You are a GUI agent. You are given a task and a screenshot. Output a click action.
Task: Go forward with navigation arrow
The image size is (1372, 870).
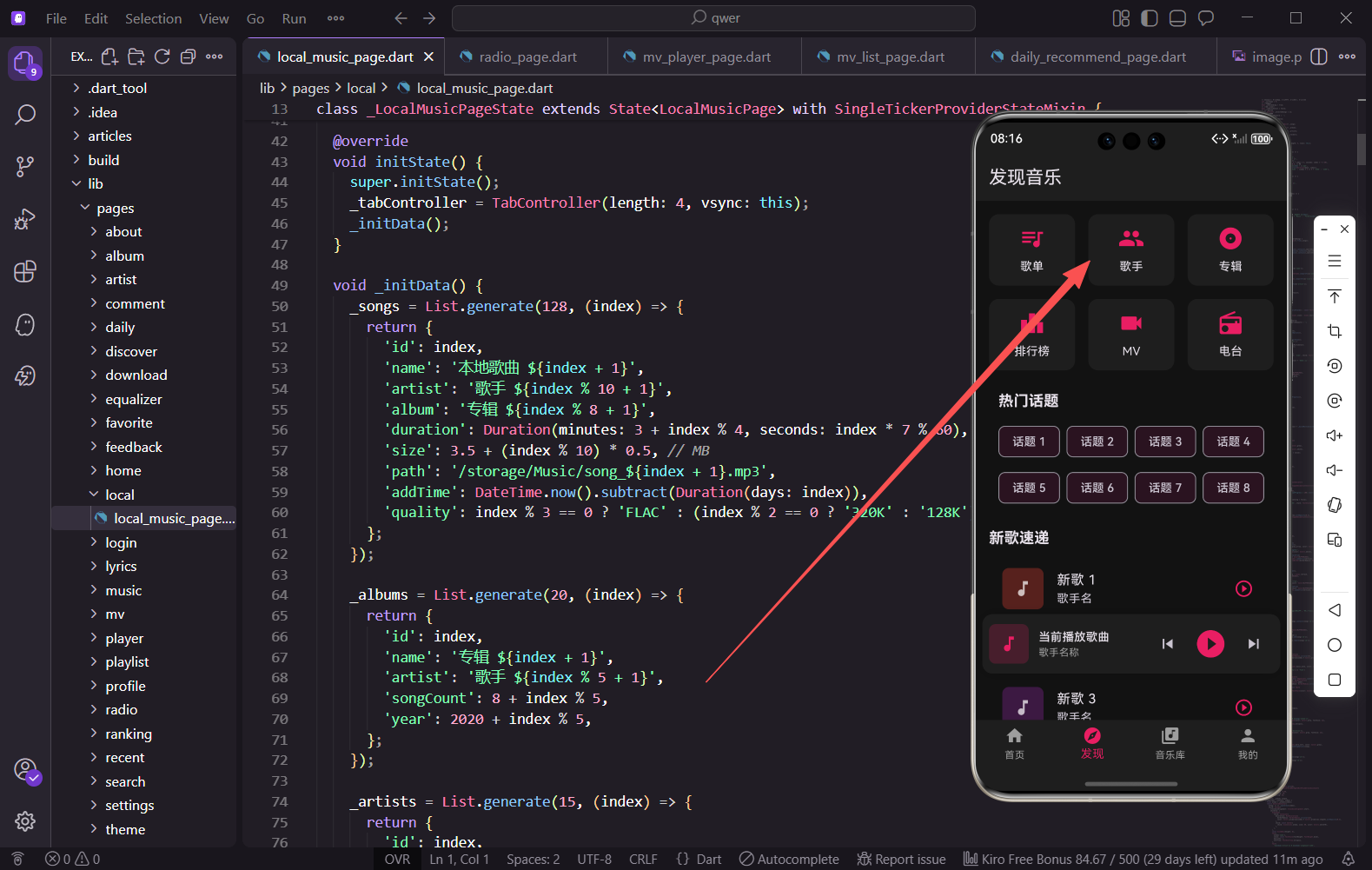click(x=429, y=18)
